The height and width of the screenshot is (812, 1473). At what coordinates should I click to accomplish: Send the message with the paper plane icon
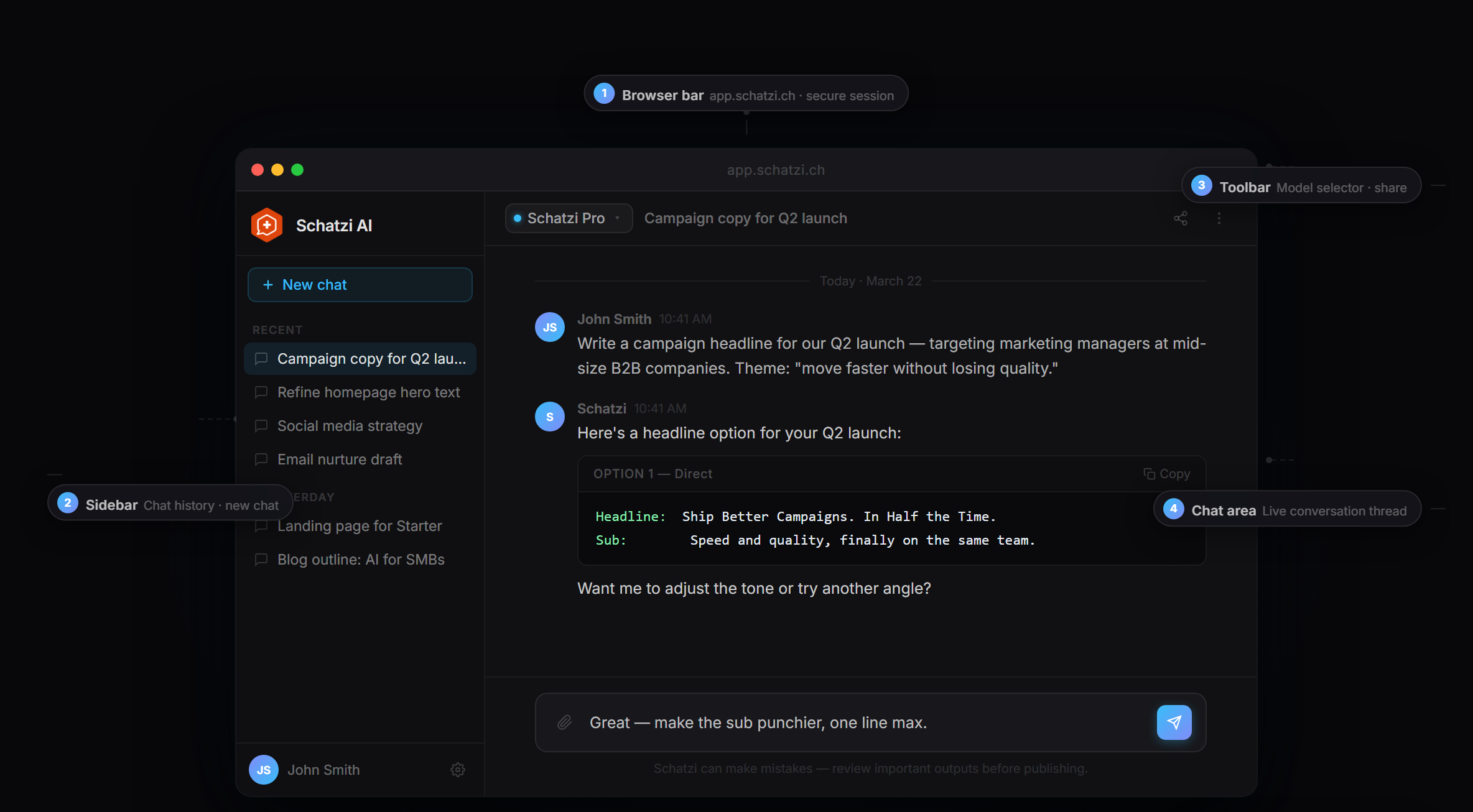tap(1174, 722)
